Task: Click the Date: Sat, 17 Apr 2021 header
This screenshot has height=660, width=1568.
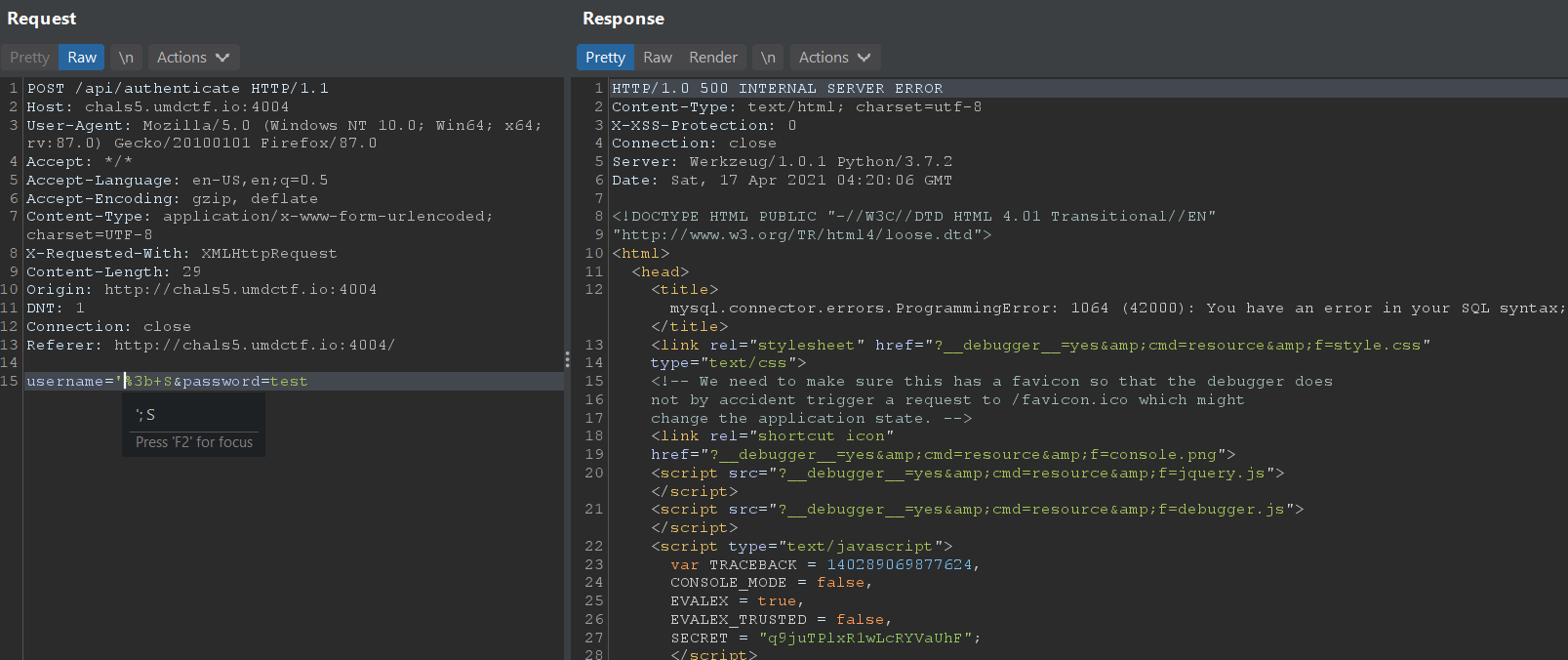Action: tap(783, 180)
